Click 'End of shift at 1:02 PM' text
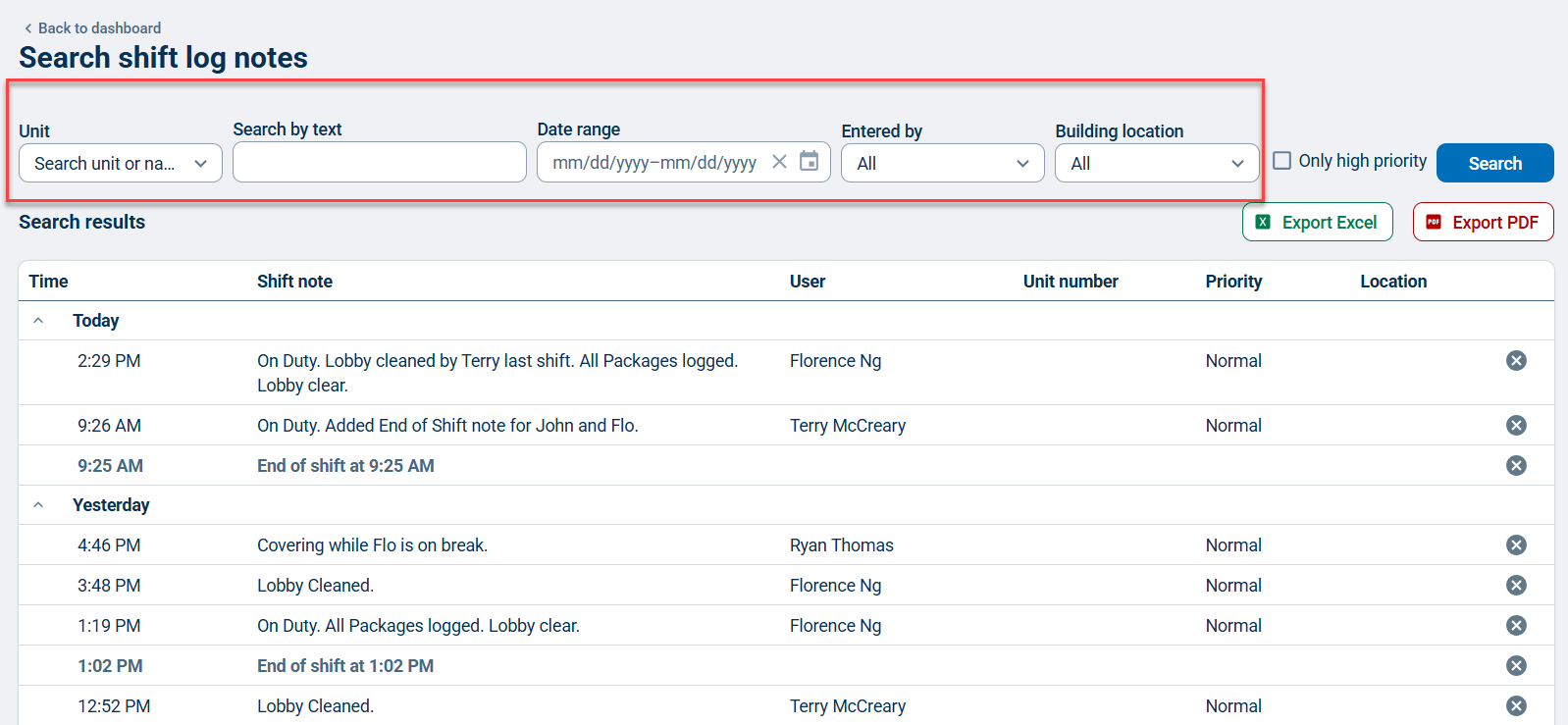 click(x=345, y=666)
